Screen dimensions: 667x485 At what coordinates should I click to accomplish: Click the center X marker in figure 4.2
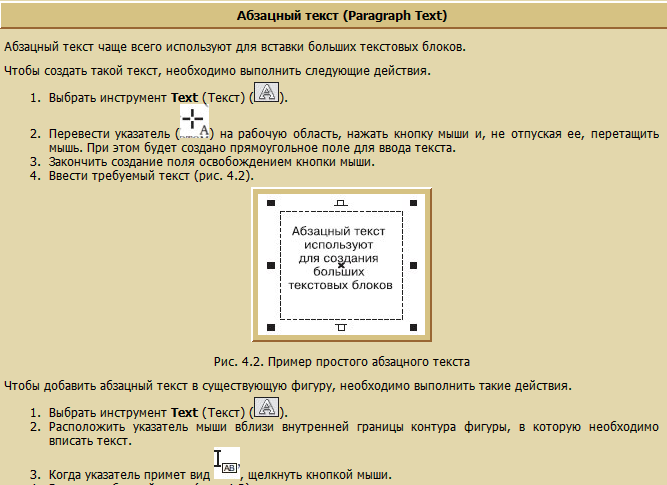pyautogui.click(x=341, y=265)
